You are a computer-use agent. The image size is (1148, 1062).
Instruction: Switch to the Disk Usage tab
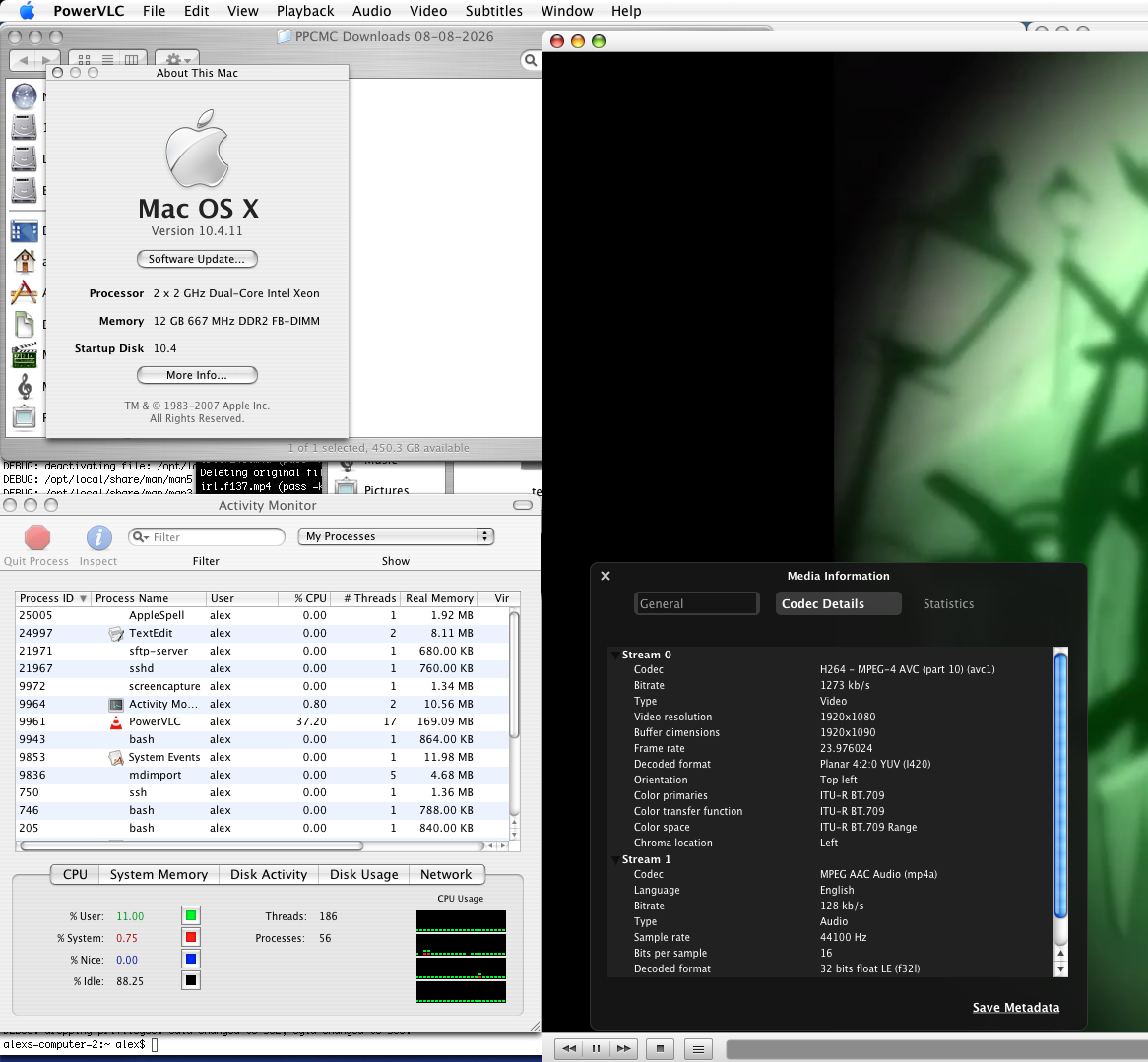[364, 875]
